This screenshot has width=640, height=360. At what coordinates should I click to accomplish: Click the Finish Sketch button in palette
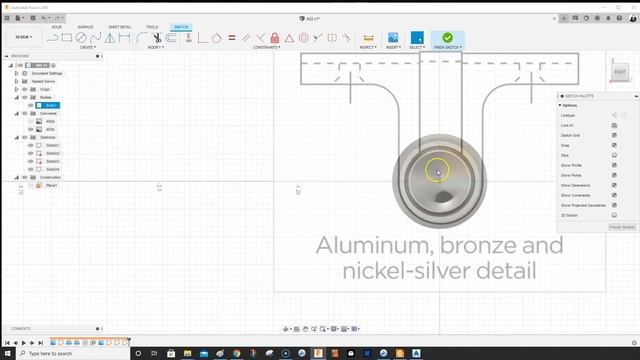tap(622, 227)
